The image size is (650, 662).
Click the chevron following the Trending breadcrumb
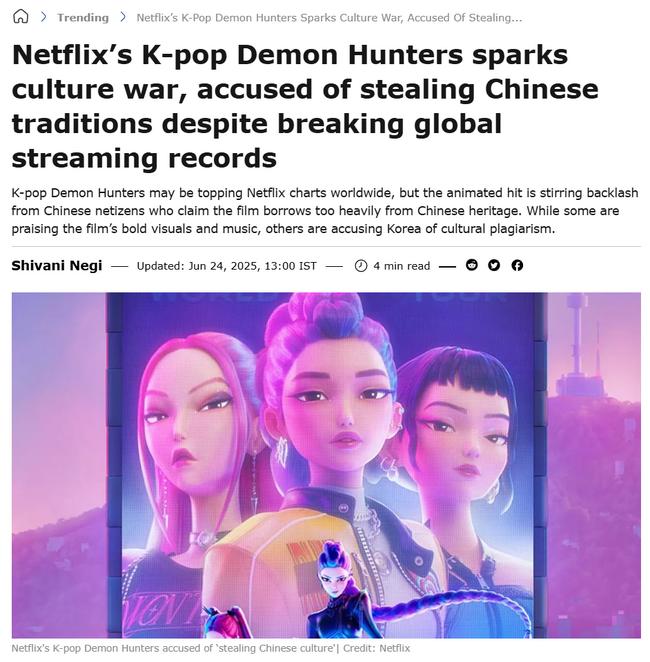(123, 17)
